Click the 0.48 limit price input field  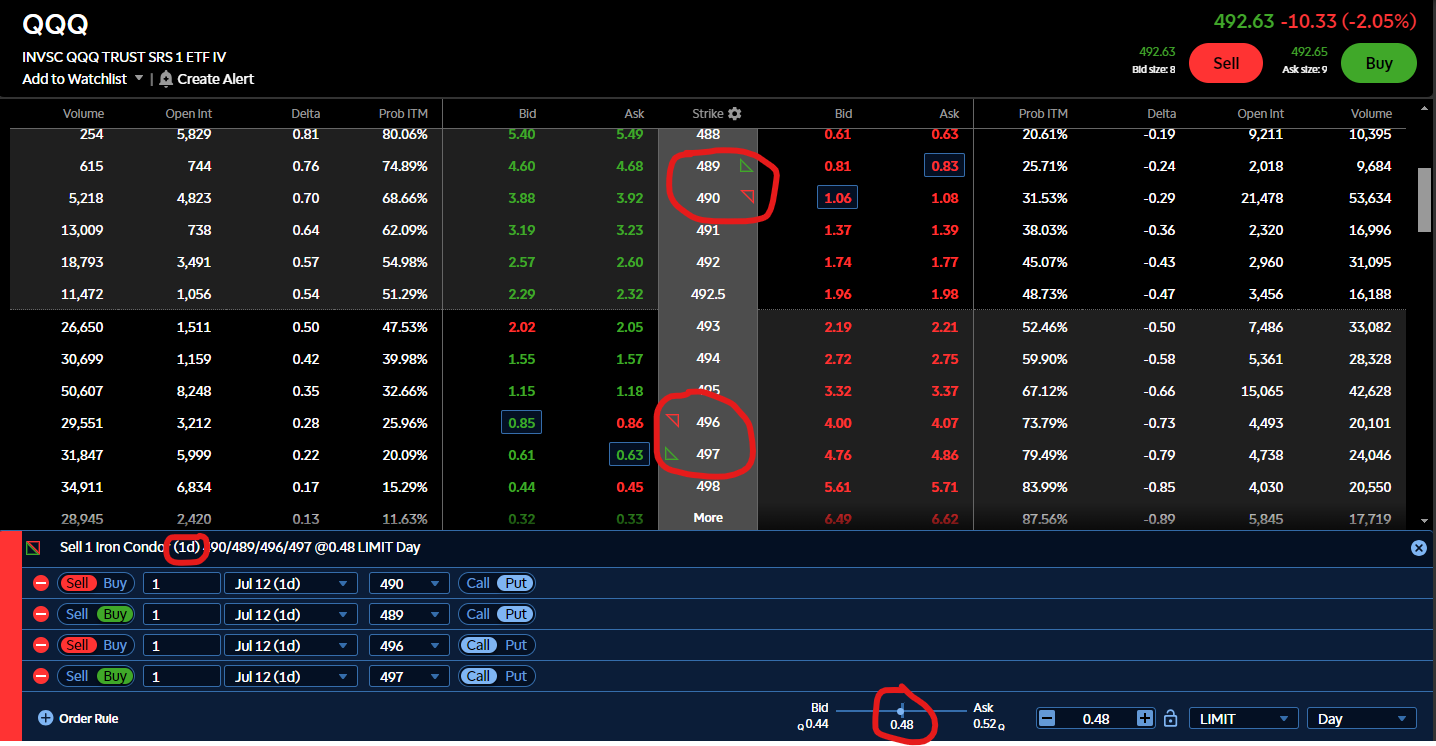pos(1096,718)
